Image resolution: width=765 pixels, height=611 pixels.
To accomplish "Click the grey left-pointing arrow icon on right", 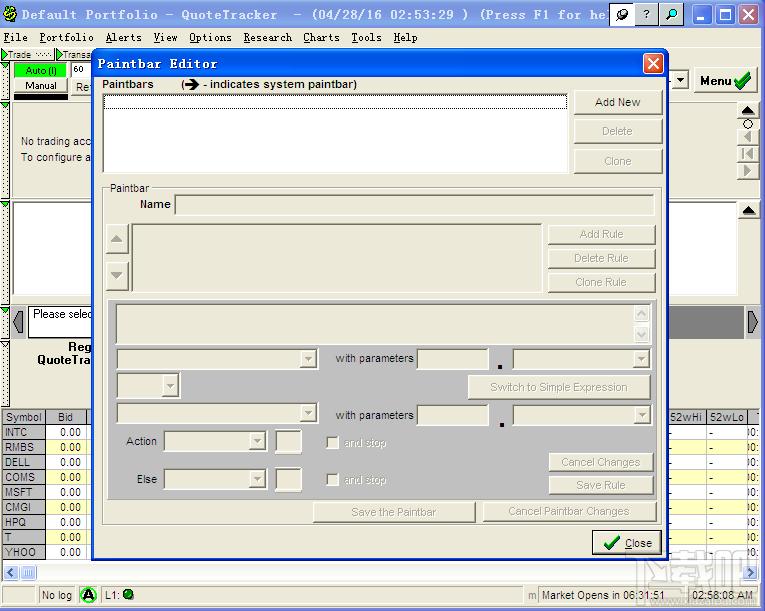I will pyautogui.click(x=747, y=137).
